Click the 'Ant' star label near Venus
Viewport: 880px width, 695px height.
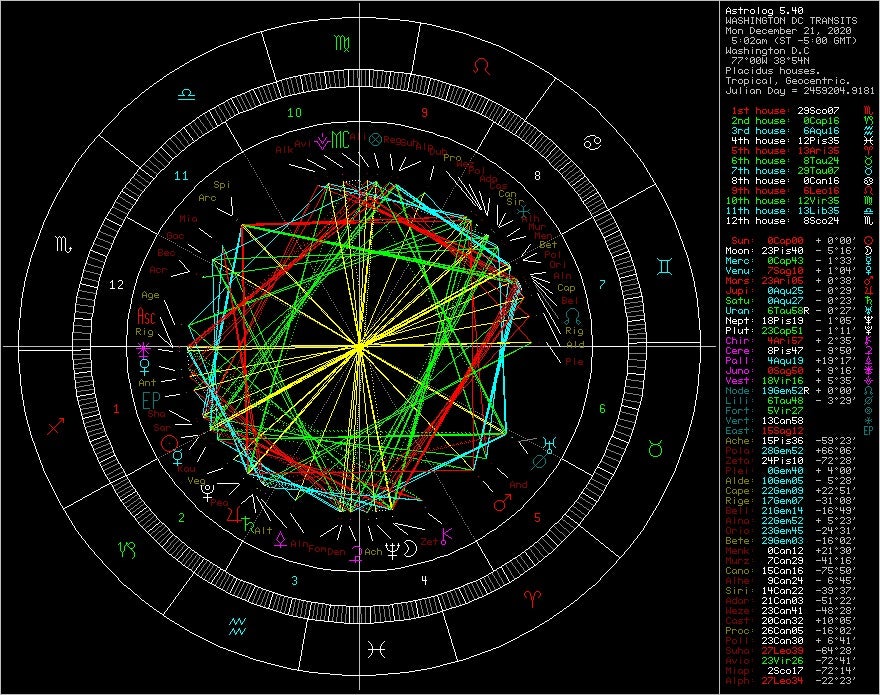pyautogui.click(x=147, y=383)
